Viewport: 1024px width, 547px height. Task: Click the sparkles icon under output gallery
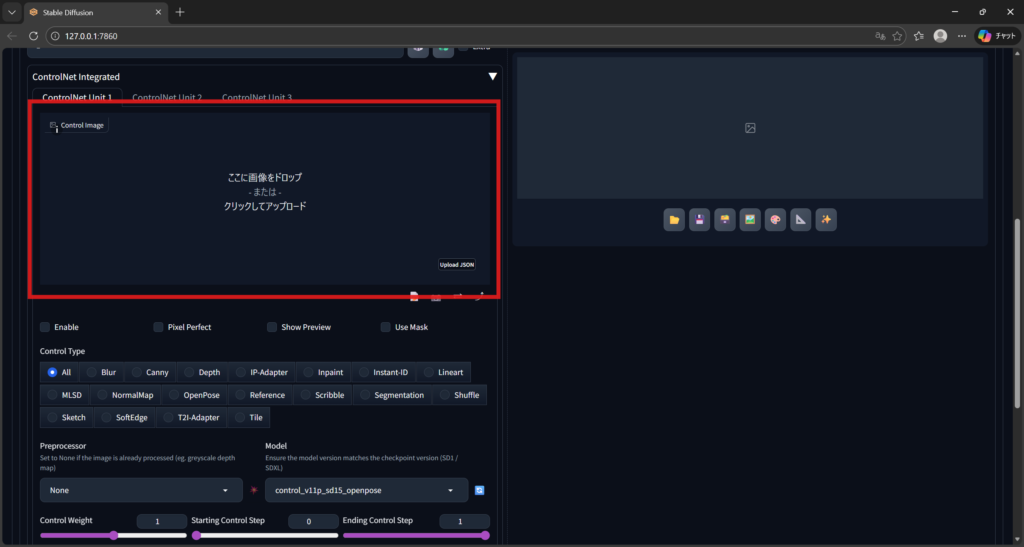coord(826,220)
